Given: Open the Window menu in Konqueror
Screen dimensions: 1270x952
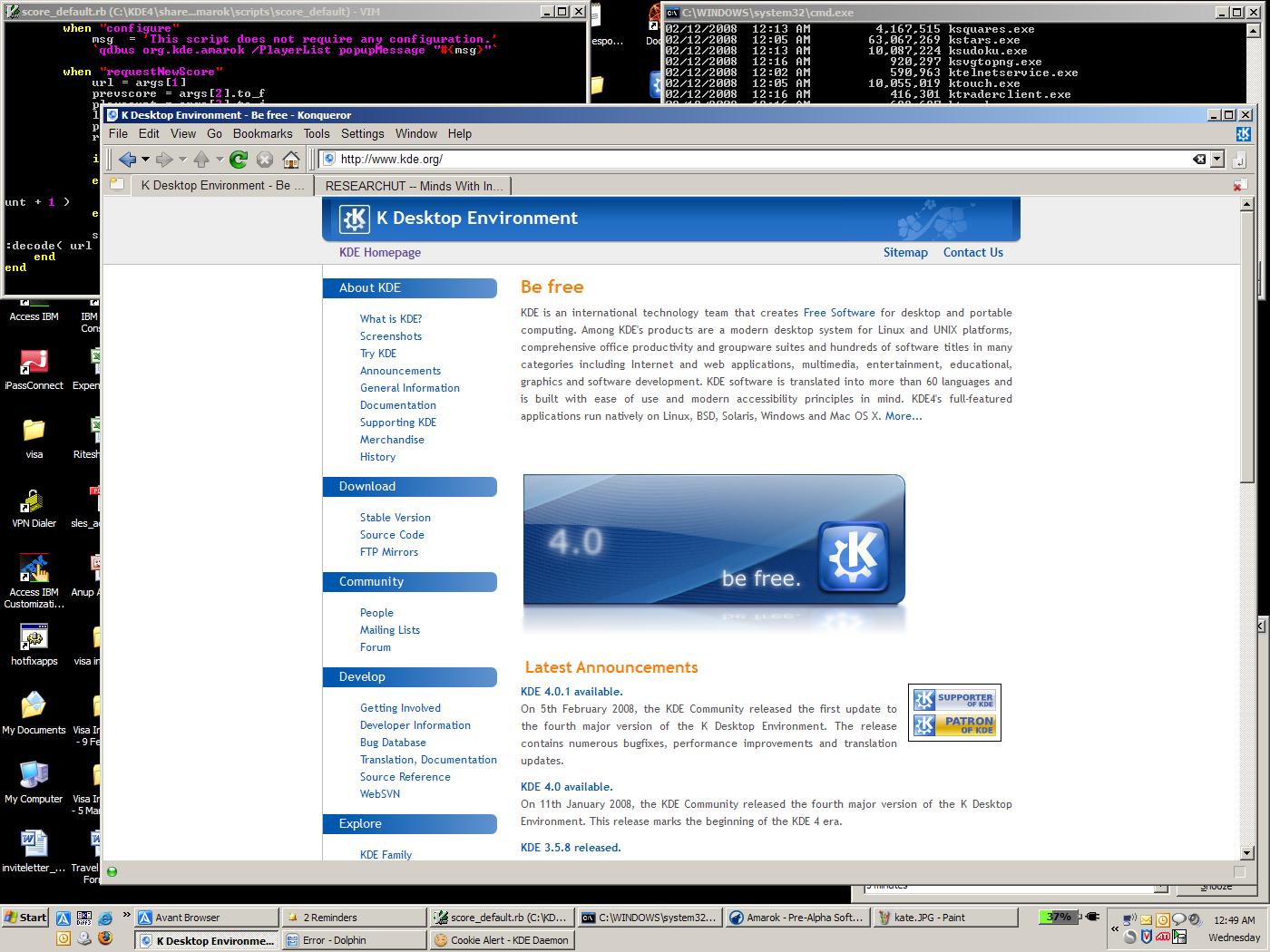Looking at the screenshot, I should pyautogui.click(x=416, y=133).
